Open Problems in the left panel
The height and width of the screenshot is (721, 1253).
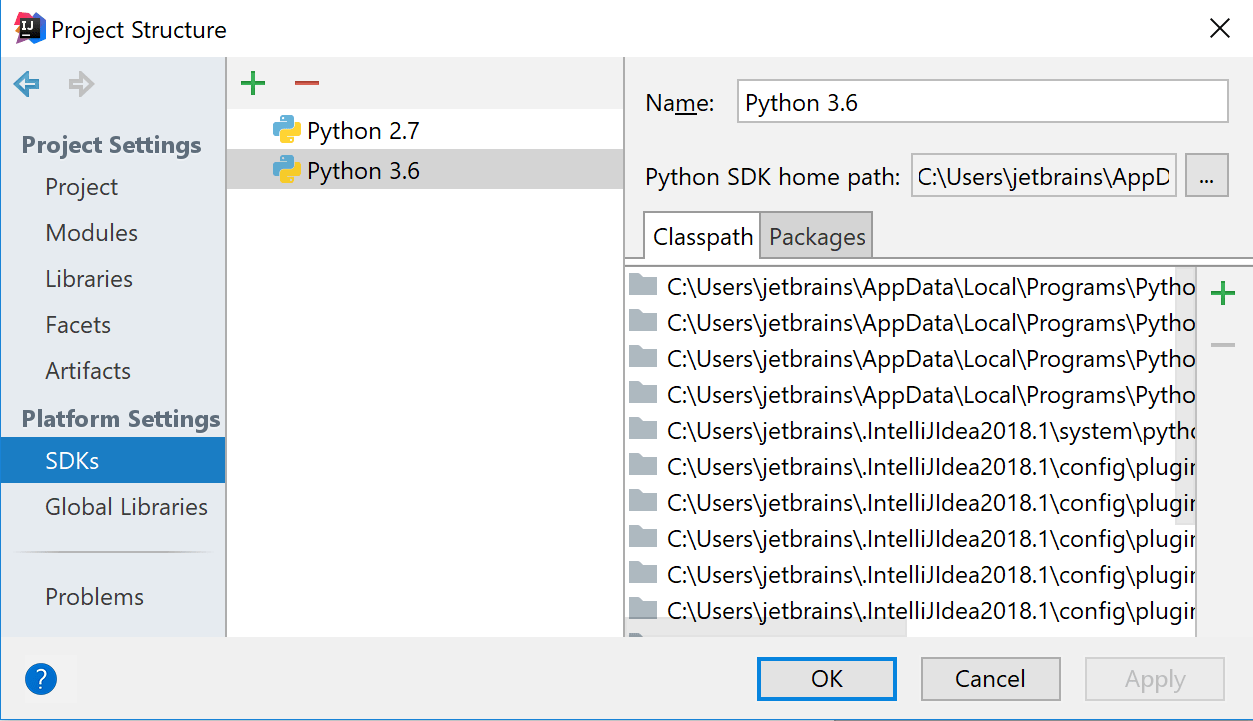tap(94, 596)
